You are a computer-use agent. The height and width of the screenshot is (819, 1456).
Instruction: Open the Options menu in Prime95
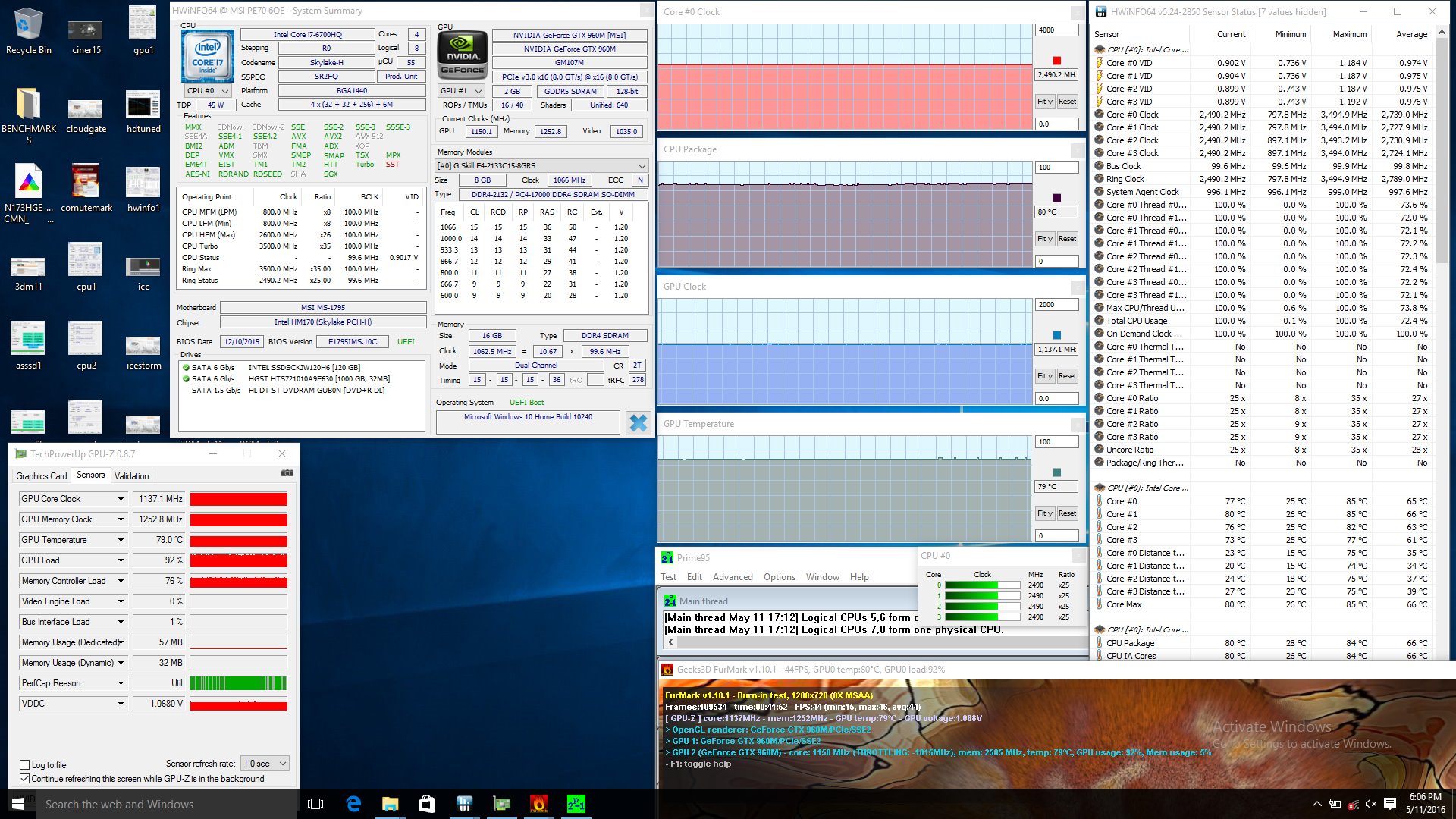780,577
